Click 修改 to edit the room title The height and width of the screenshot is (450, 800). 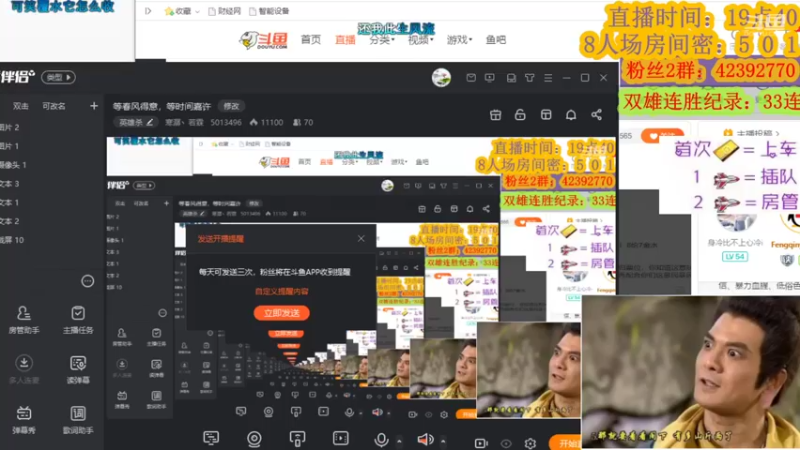(x=231, y=106)
